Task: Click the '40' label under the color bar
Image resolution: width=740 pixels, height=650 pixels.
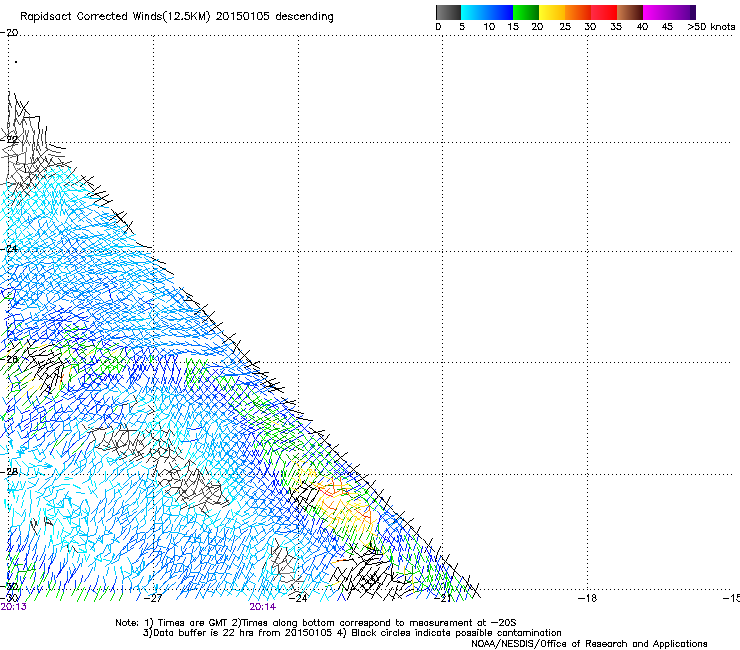Action: [642, 27]
